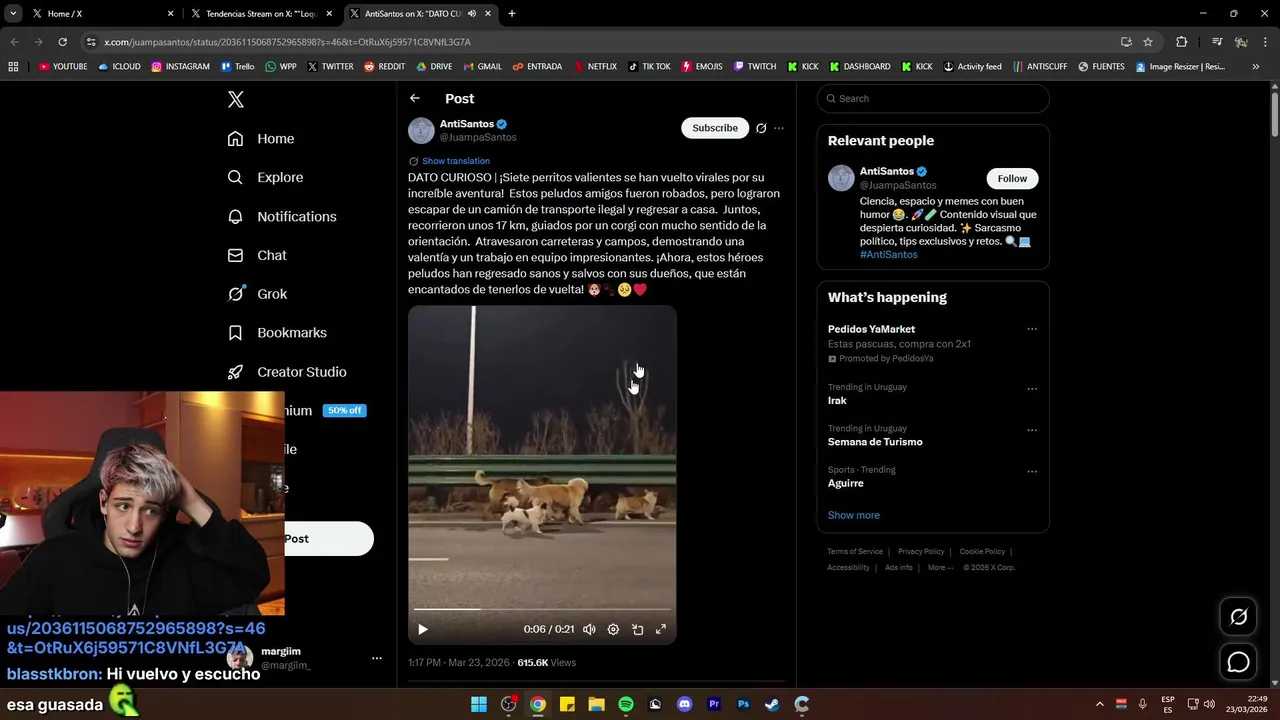Screen dimensions: 1280x720
Task: Expand the footer More menu
Action: pos(940,567)
